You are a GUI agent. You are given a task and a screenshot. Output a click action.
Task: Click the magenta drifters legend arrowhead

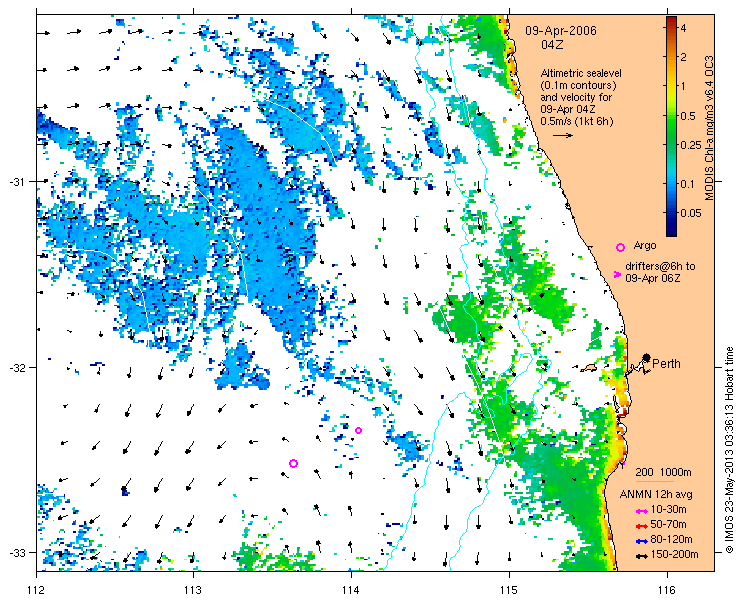(617, 274)
